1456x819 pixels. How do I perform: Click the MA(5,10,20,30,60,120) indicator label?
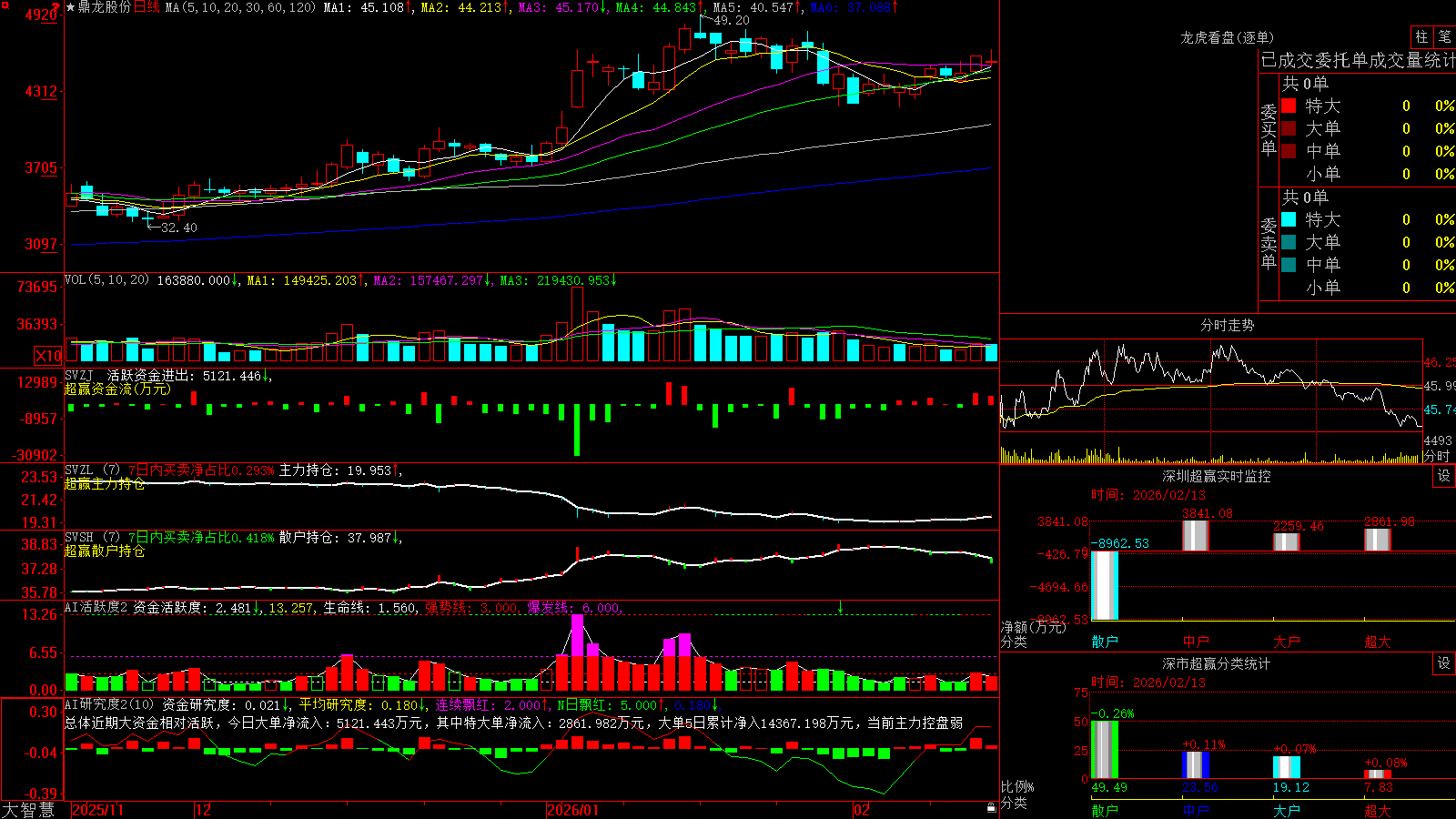pyautogui.click(x=240, y=7)
